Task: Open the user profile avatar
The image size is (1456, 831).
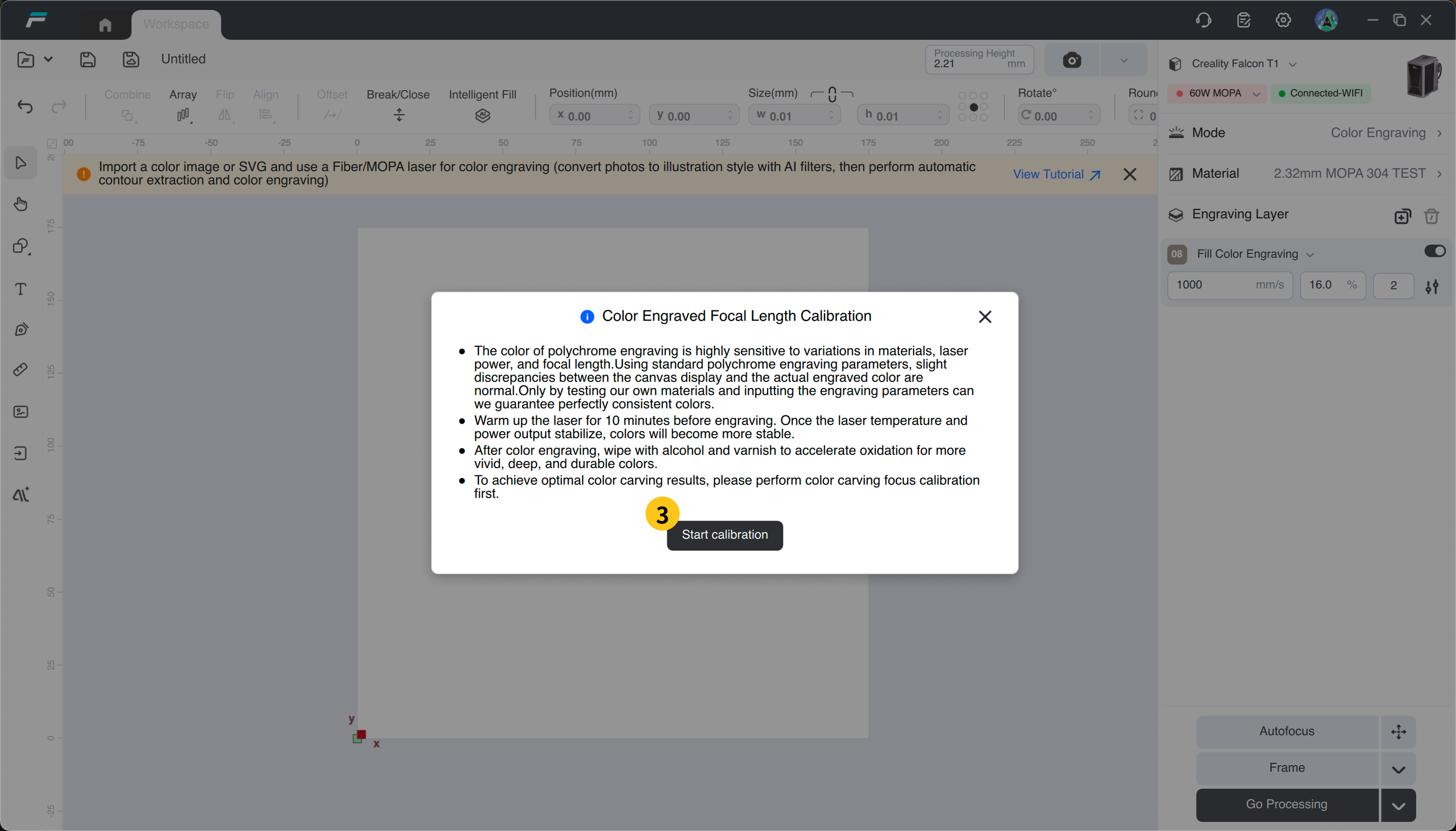Action: (1327, 20)
